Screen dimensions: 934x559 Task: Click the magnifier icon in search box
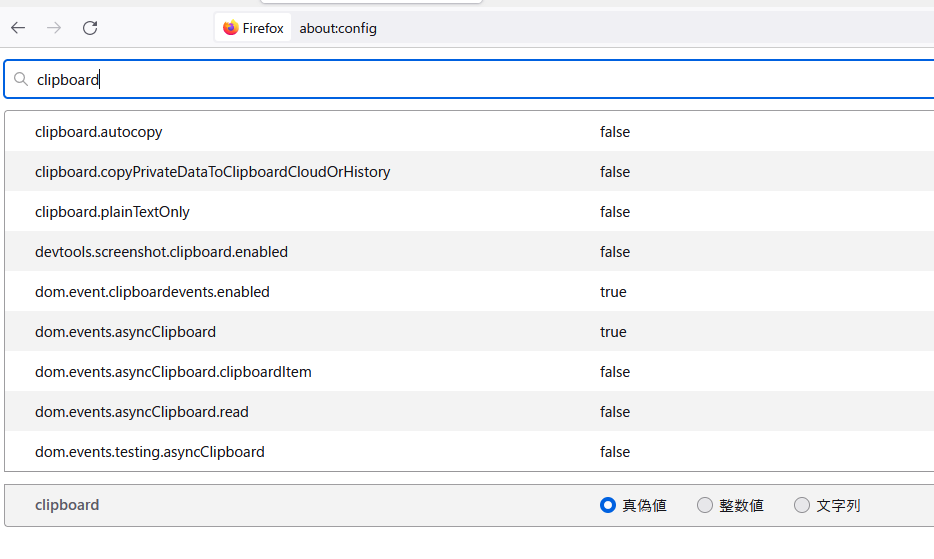tap(21, 79)
